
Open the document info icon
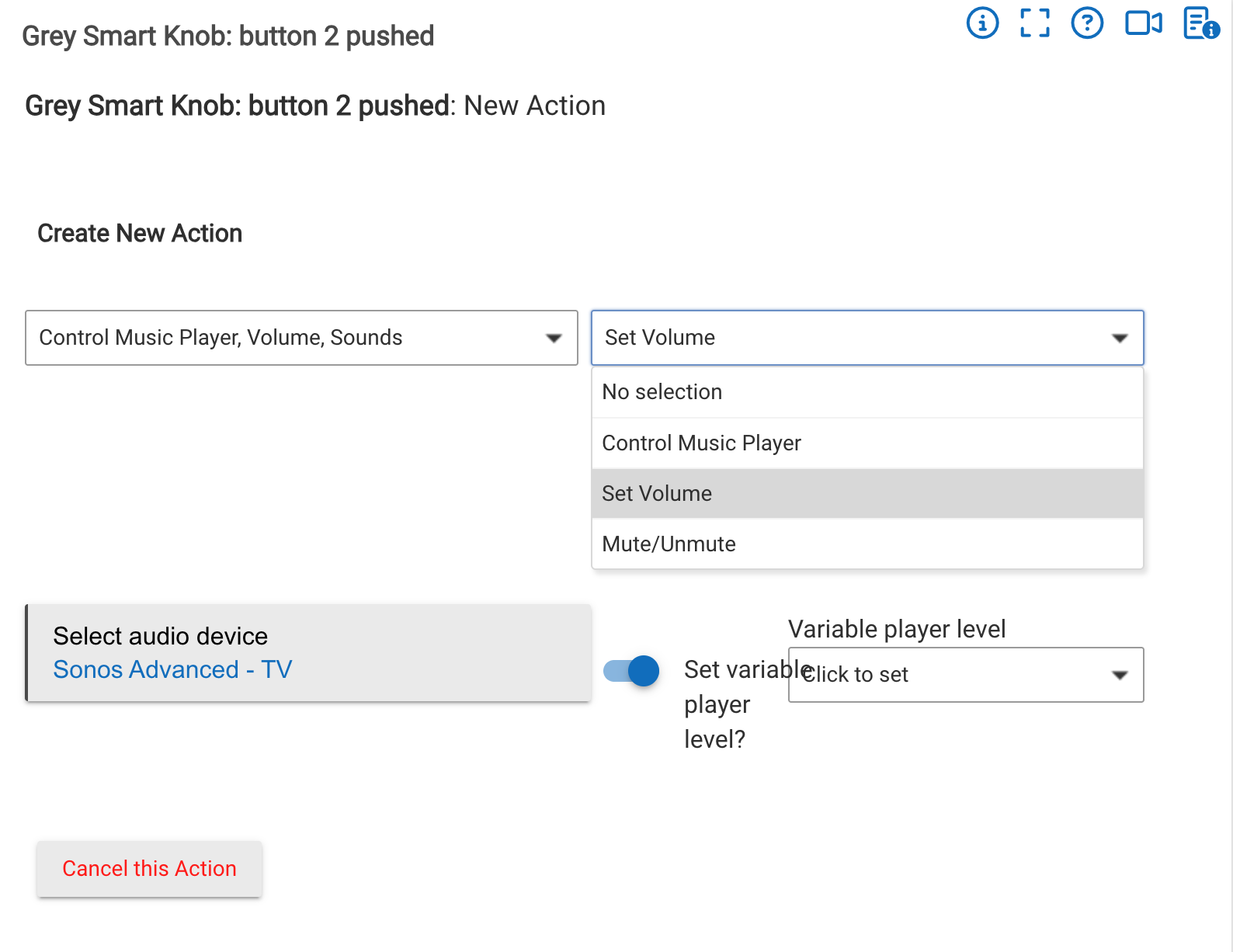tap(1200, 23)
